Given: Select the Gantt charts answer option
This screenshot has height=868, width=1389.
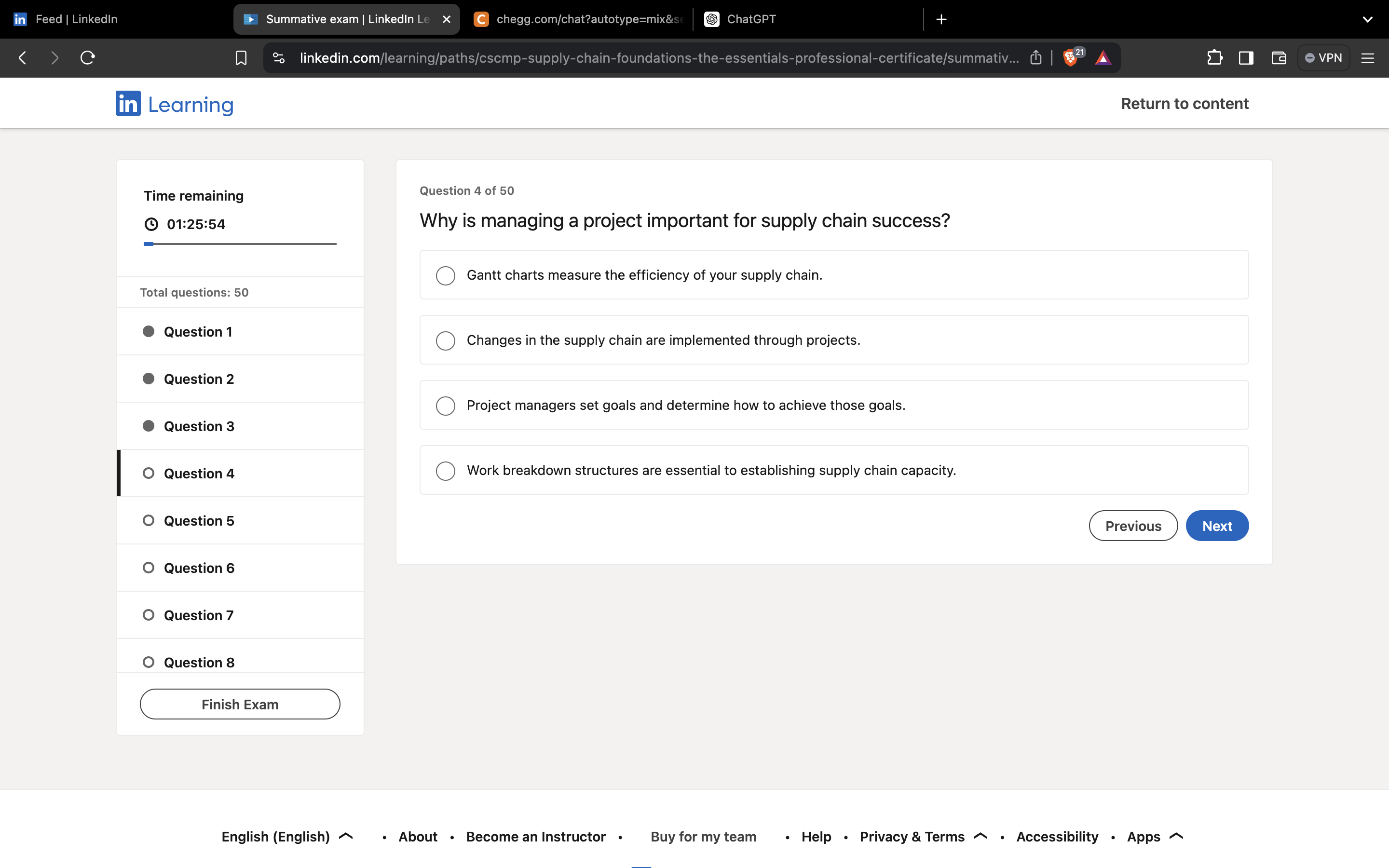Looking at the screenshot, I should 446,275.
